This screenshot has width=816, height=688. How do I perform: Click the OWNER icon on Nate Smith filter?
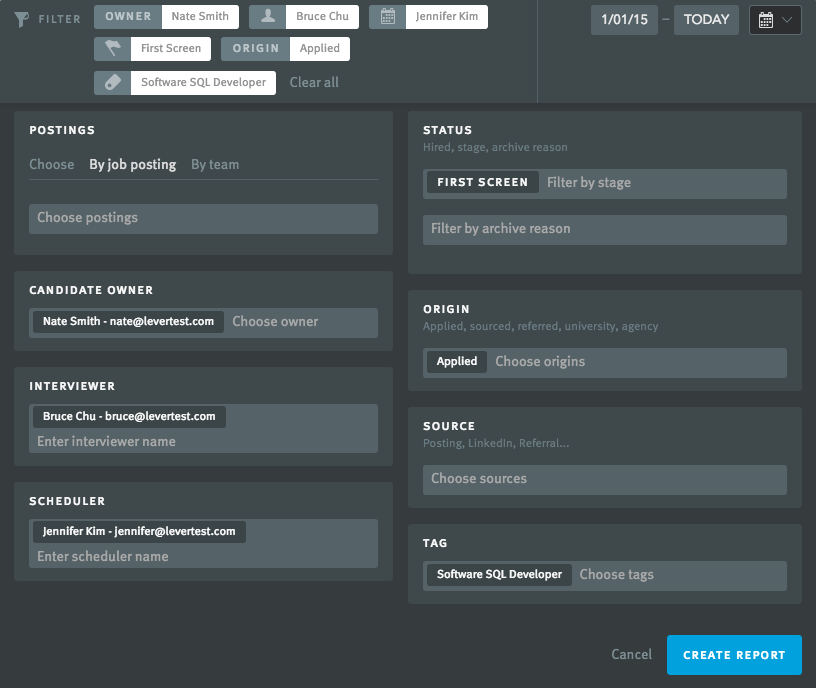pos(126,16)
